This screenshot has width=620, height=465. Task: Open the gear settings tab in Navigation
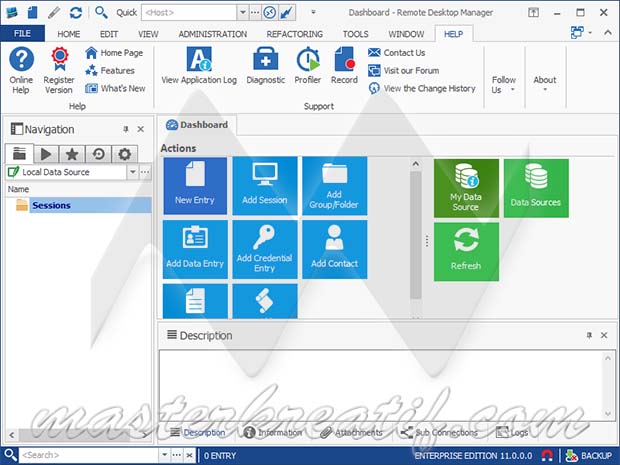coord(124,154)
